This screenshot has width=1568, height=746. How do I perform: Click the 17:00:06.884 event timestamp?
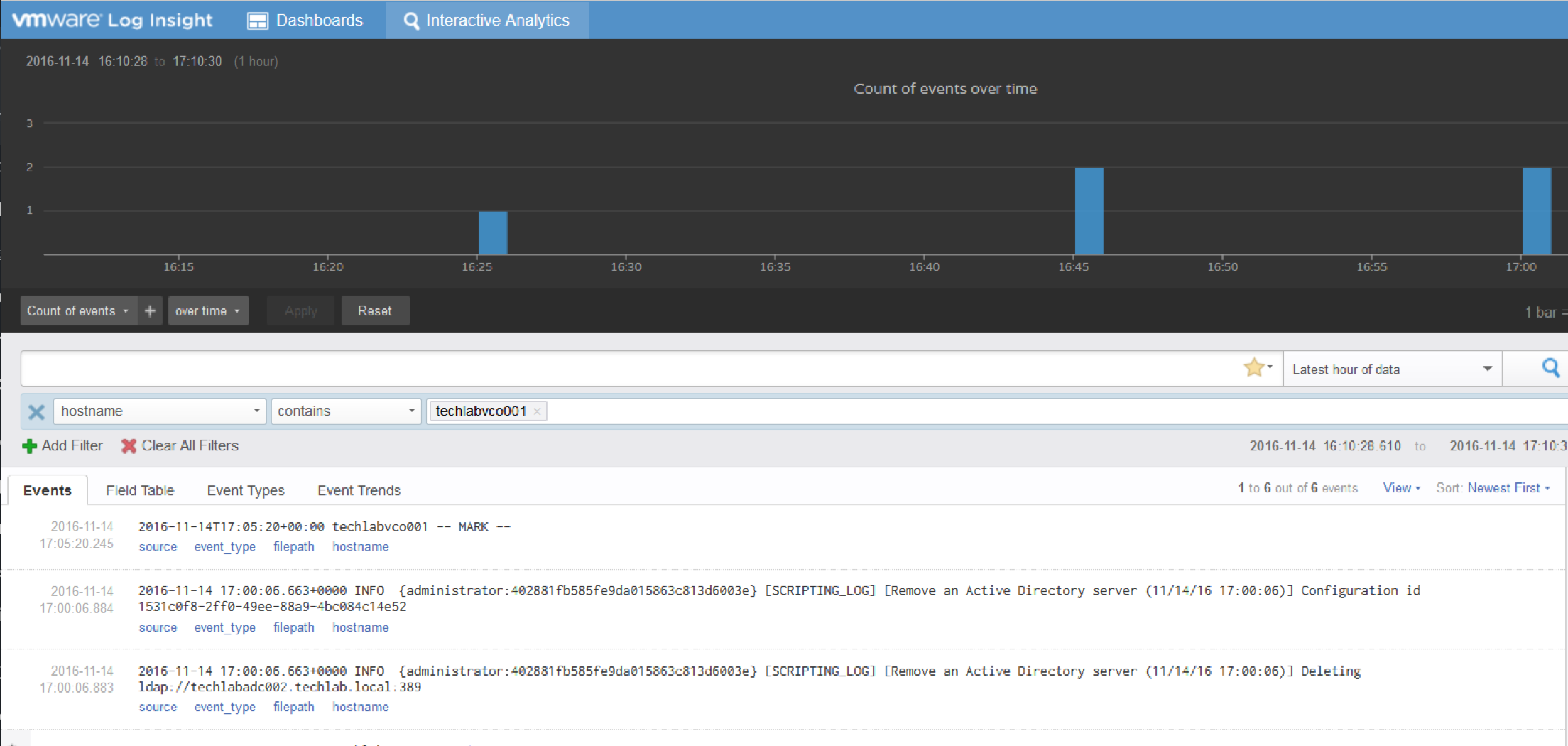[77, 600]
